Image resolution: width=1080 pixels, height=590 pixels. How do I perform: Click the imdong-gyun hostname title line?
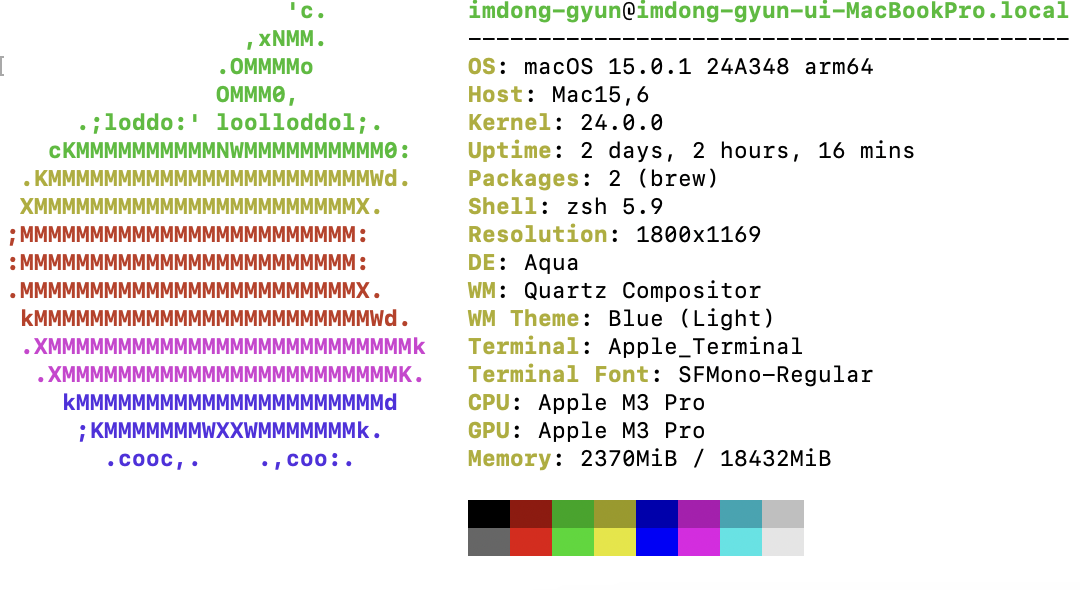(x=768, y=11)
